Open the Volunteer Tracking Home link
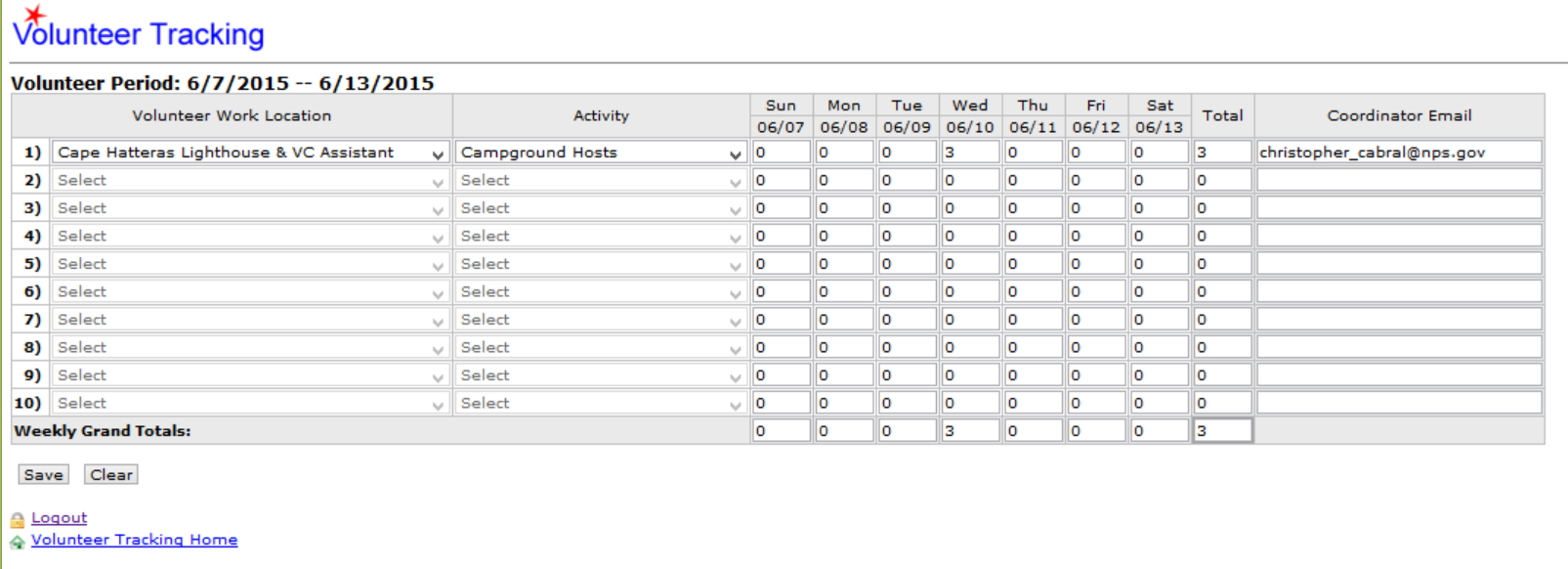The height and width of the screenshot is (569, 1568). [x=135, y=540]
